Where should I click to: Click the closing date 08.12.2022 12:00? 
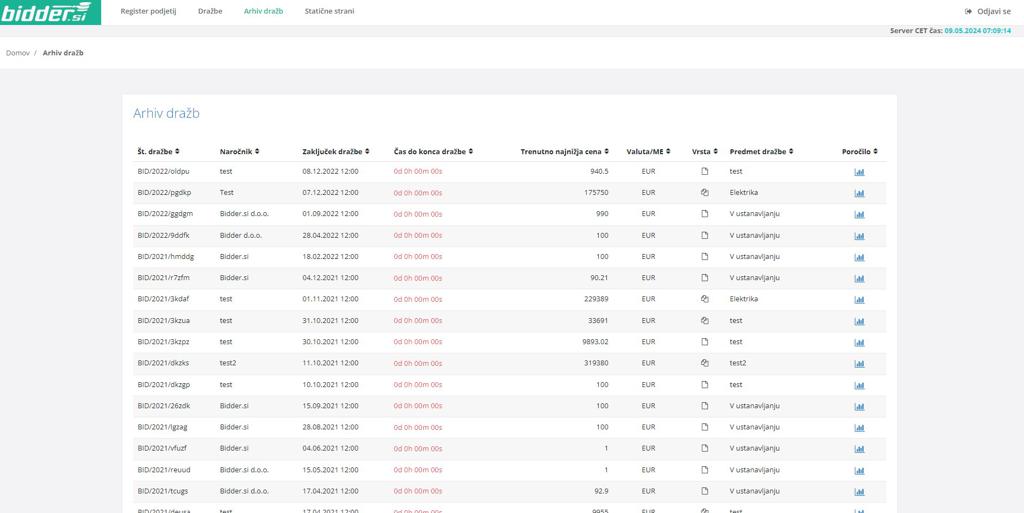point(330,171)
